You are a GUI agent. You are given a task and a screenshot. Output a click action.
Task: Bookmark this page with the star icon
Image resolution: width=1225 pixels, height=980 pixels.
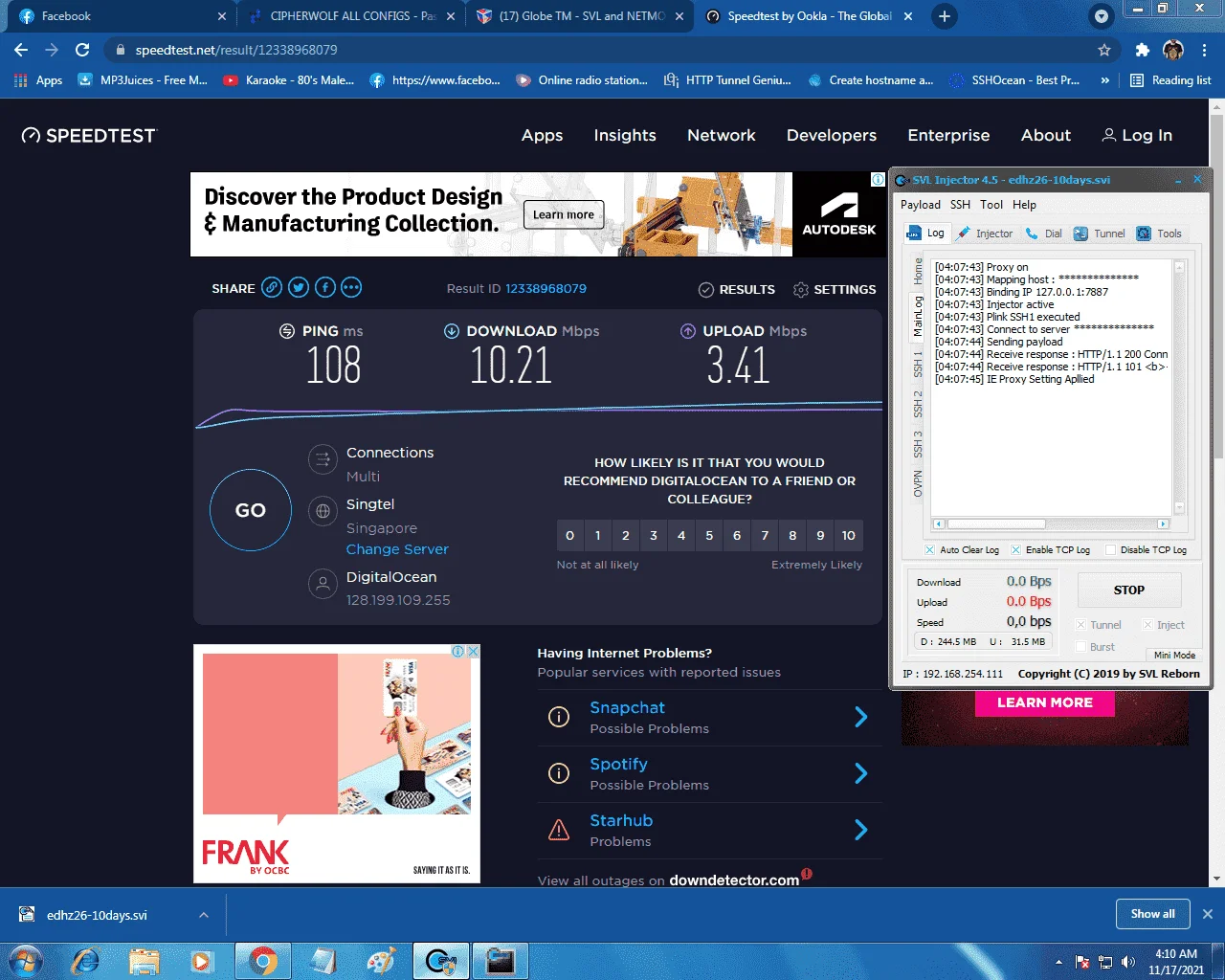click(x=1104, y=50)
